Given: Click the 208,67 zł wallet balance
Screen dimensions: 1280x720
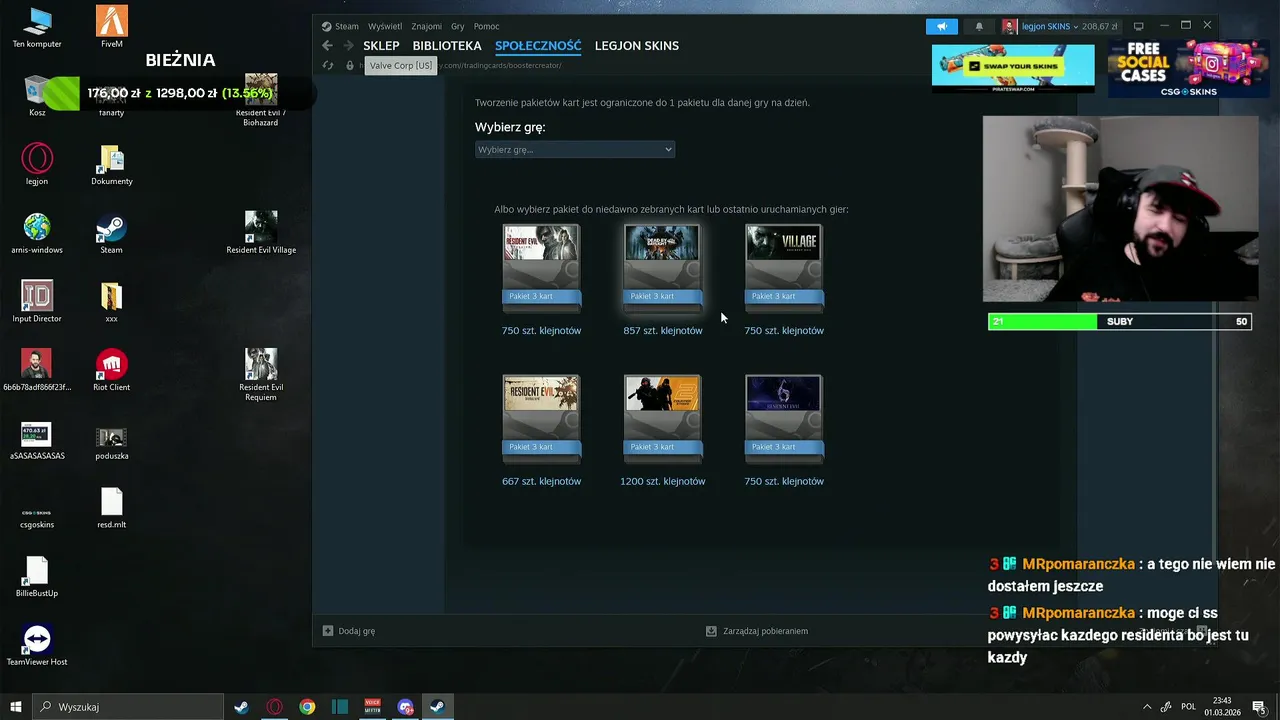Looking at the screenshot, I should pyautogui.click(x=1100, y=26).
